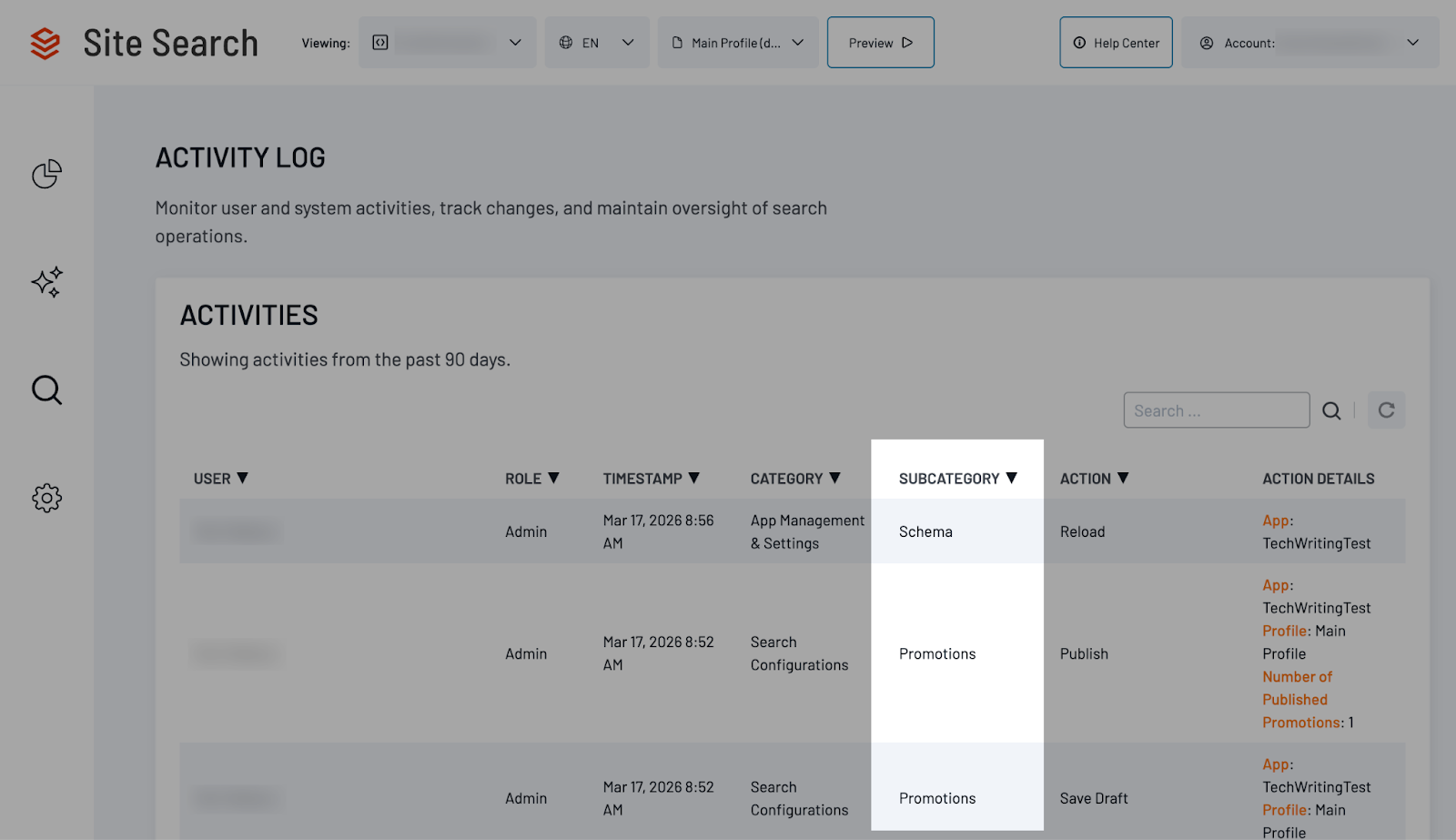Open the Help Center
This screenshot has width=1456, height=840.
click(x=1116, y=43)
